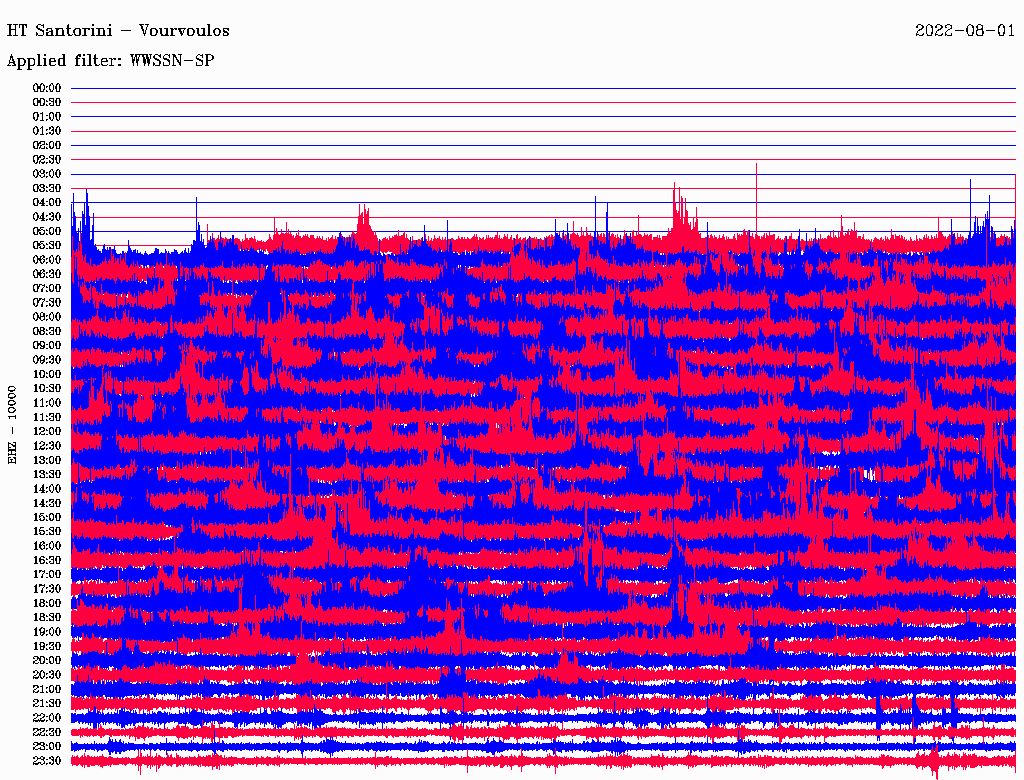This screenshot has width=1024, height=780.
Task: Click the 01:30 time label
Action: pos(47,131)
